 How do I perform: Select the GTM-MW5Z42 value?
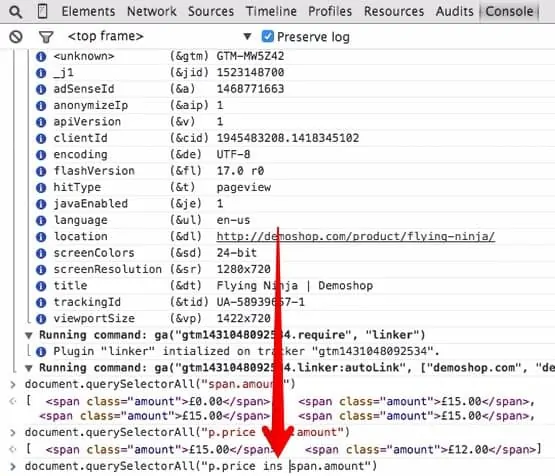coord(250,56)
